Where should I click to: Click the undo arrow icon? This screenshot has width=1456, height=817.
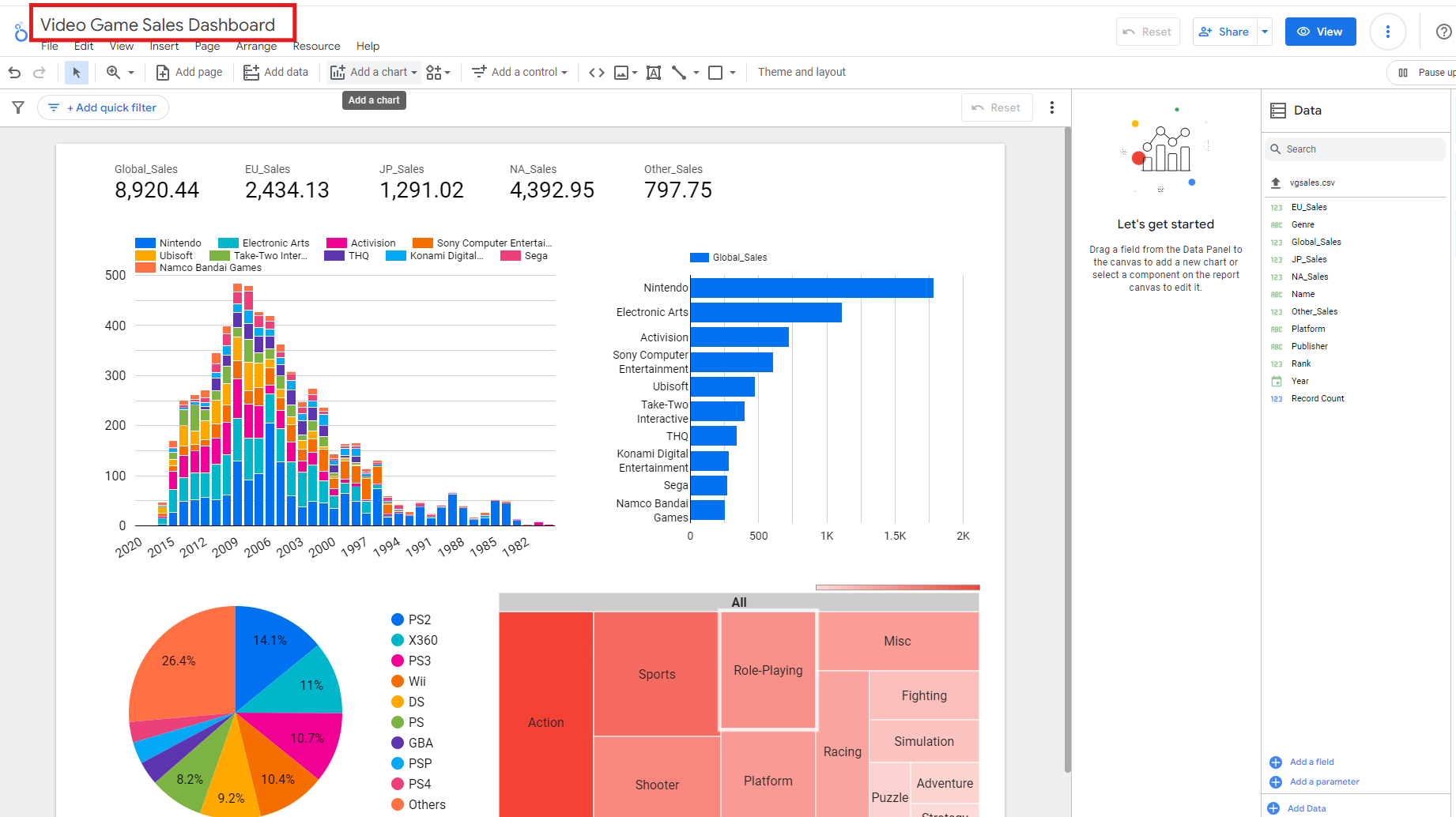(14, 73)
